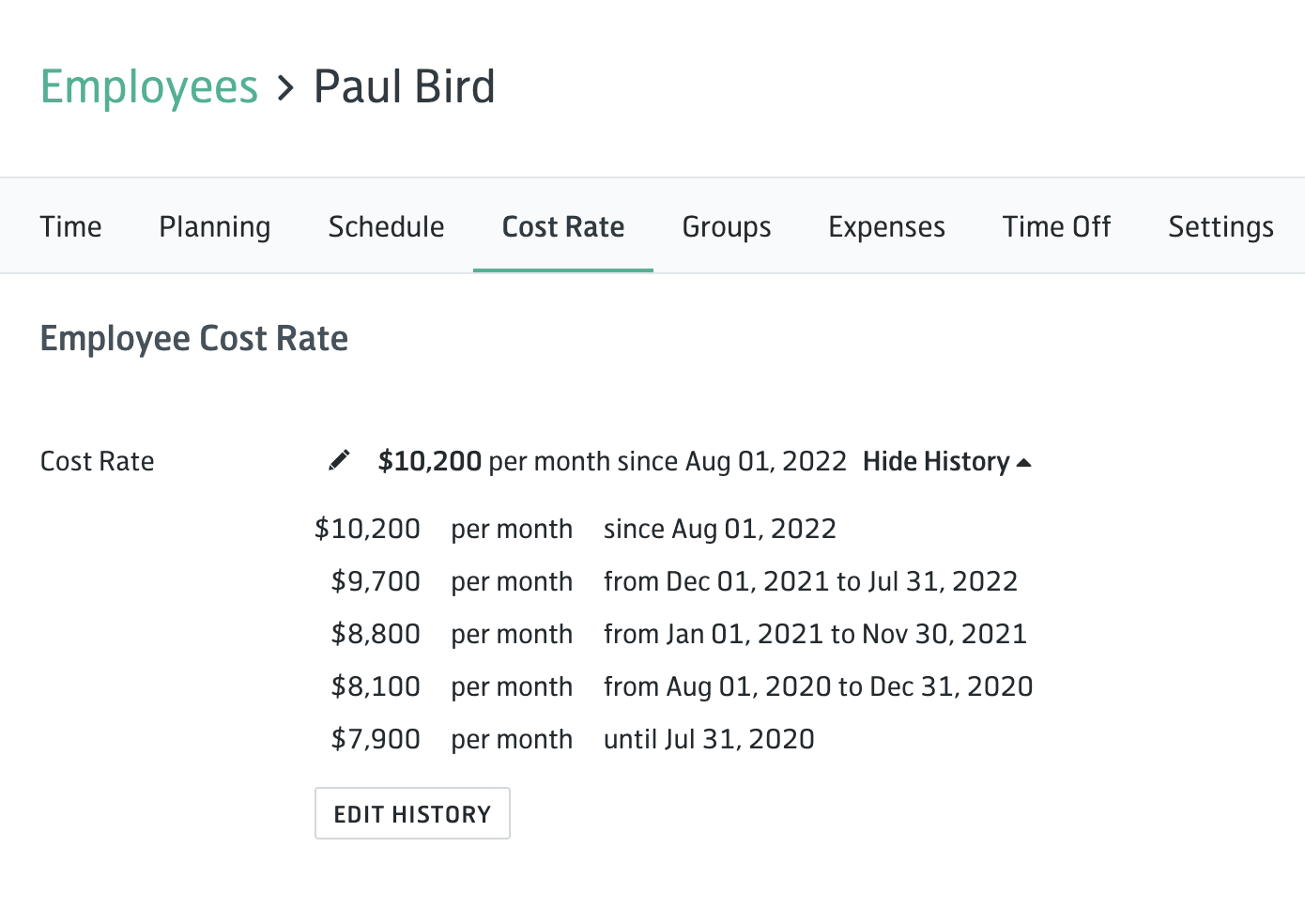Select the $8,800 per month history entry
The width and height of the screenshot is (1305, 924).
pyautogui.click(x=673, y=634)
